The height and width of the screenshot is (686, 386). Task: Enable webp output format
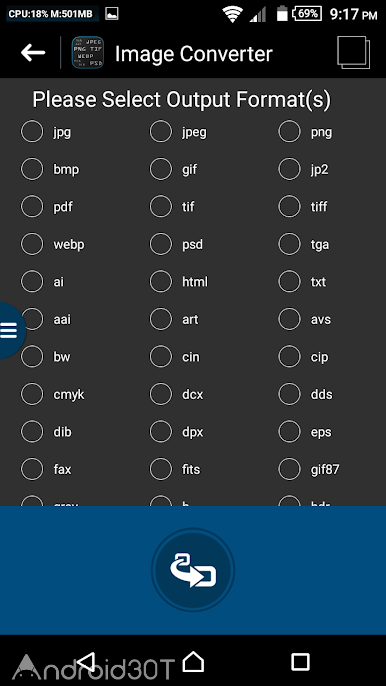pos(53,244)
